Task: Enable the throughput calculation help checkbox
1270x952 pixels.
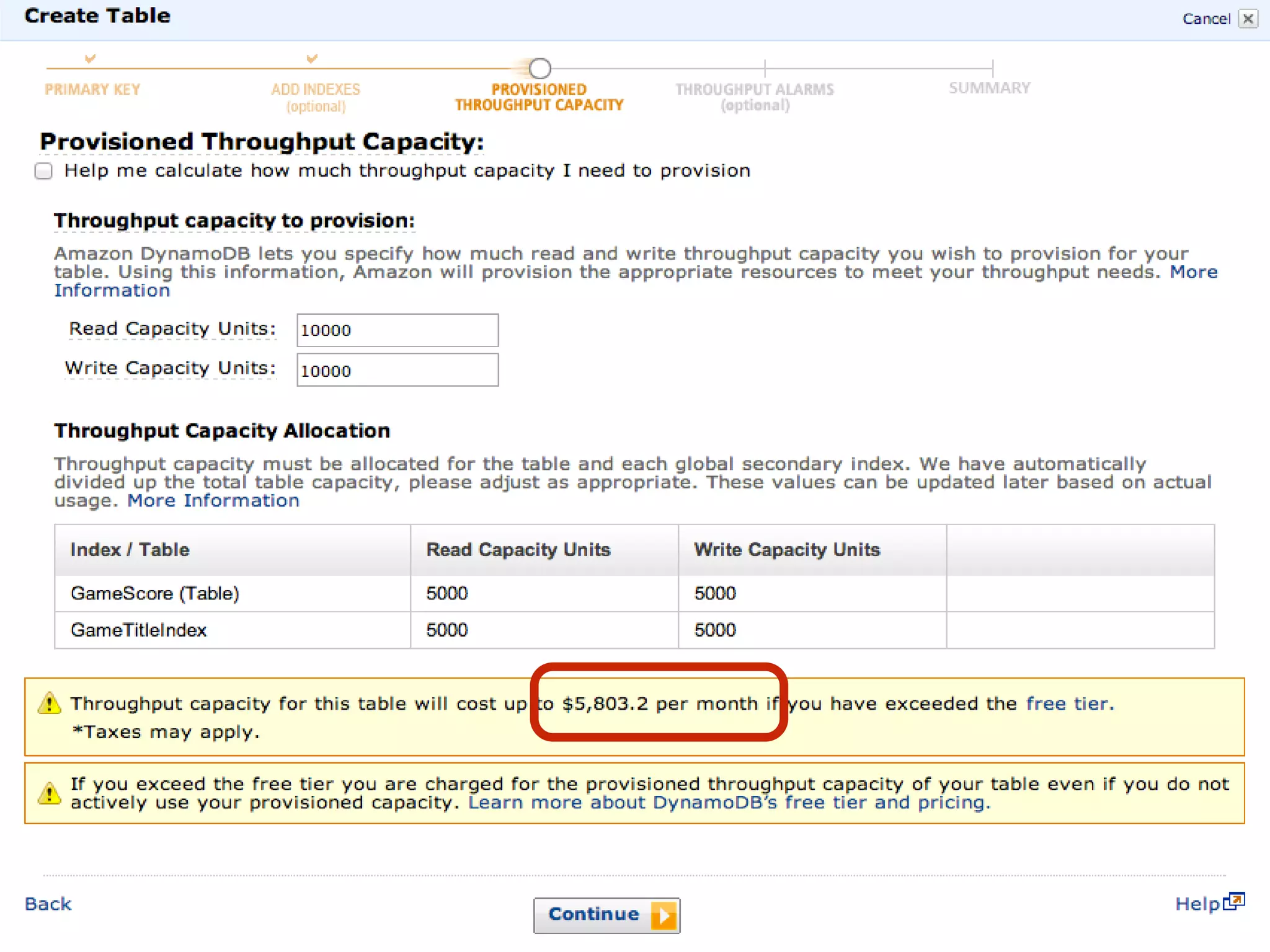Action: point(43,171)
